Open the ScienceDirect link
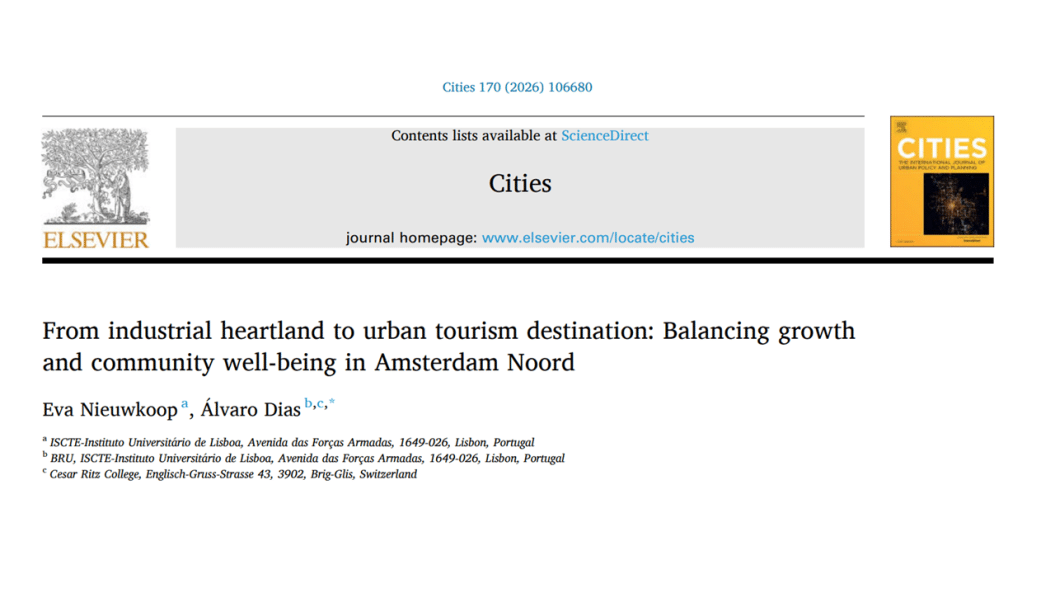Image resolution: width=1055 pixels, height=593 pixels. pyautogui.click(x=605, y=136)
